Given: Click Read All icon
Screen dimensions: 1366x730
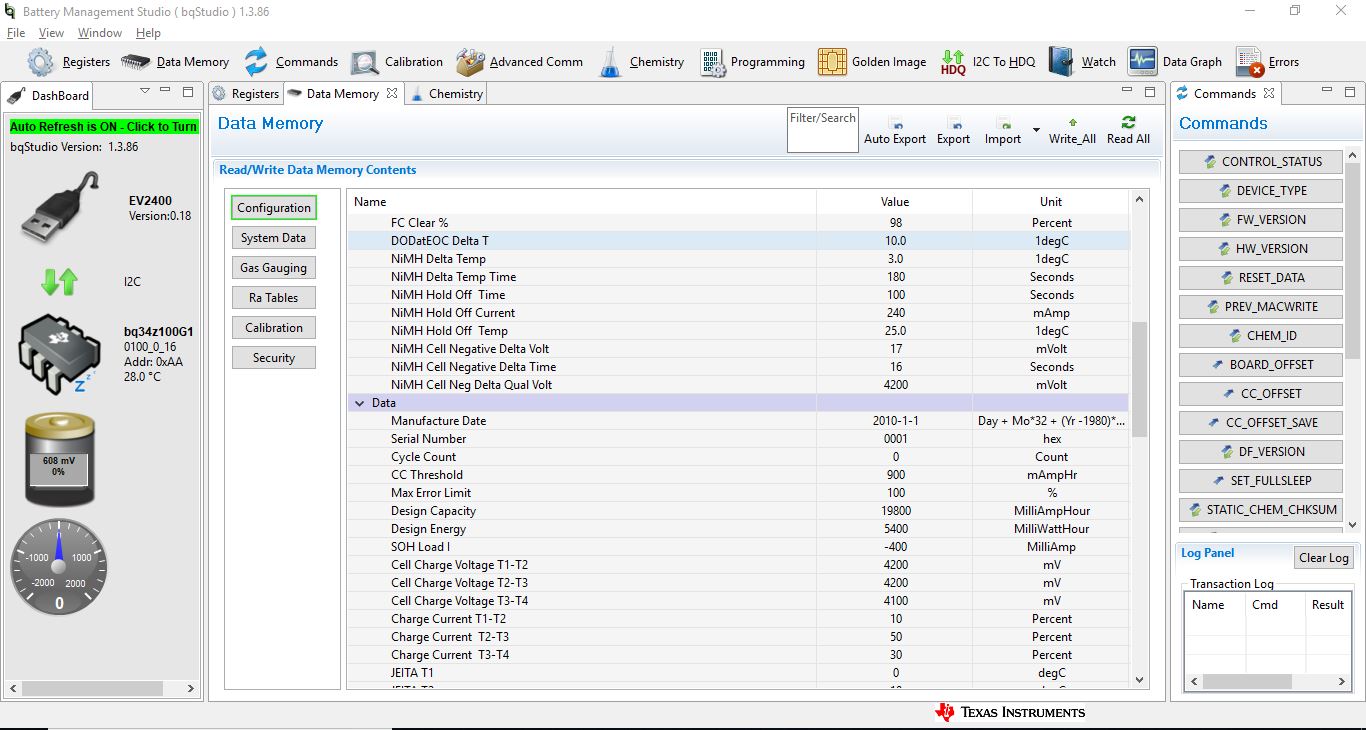Looking at the screenshot, I should point(1128,122).
